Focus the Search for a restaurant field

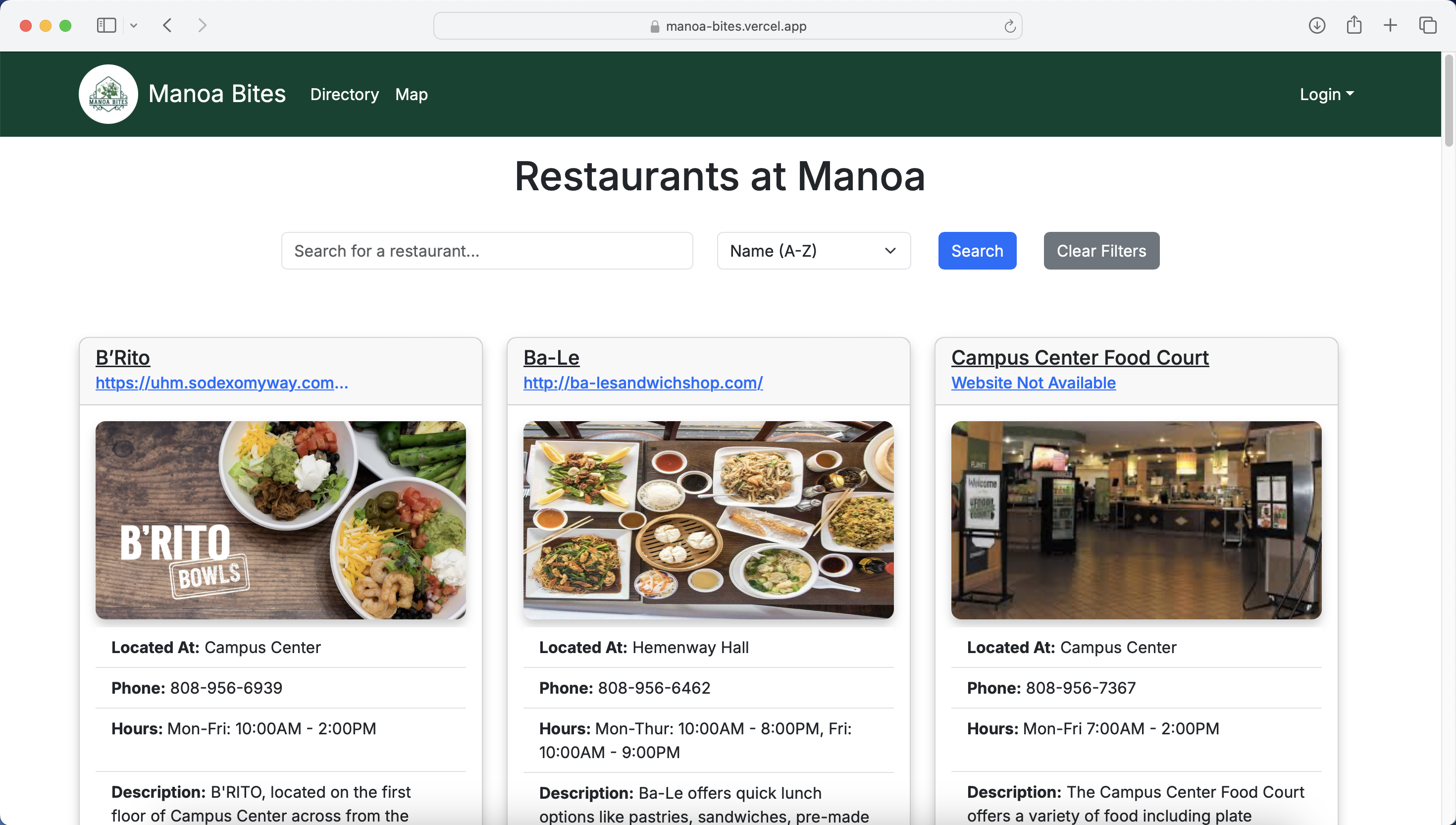487,250
